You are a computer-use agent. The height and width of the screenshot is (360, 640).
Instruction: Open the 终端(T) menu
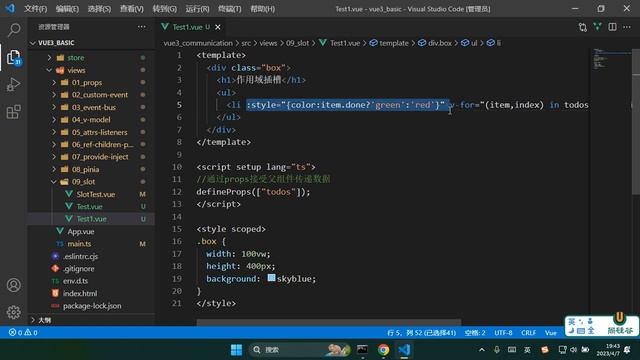click(x=229, y=9)
